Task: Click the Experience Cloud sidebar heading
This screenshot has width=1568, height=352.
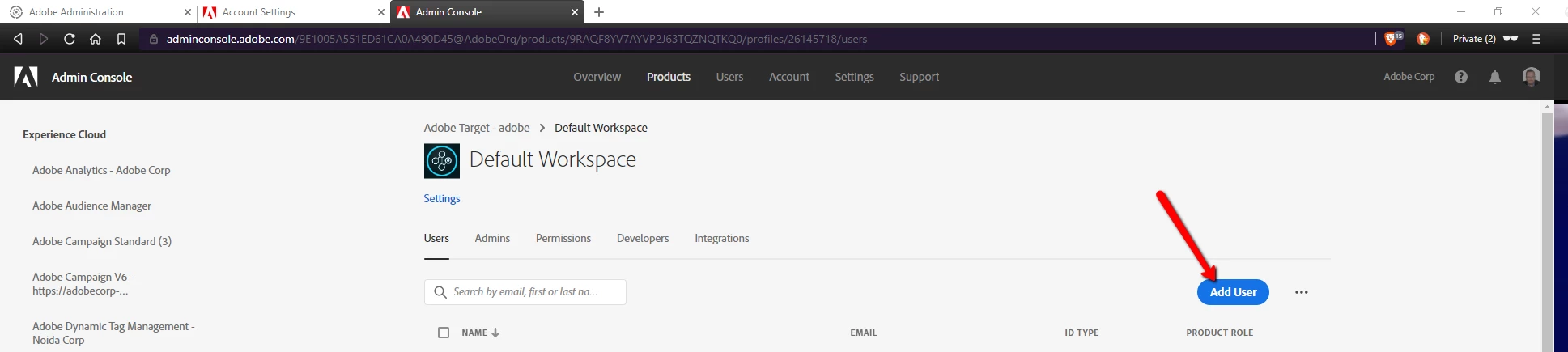Action: point(64,134)
